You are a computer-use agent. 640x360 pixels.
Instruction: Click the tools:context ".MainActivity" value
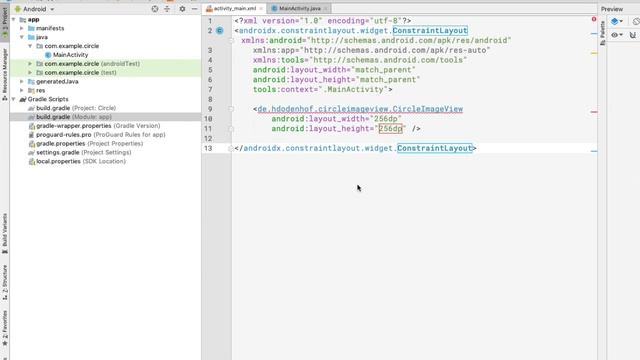(x=353, y=89)
